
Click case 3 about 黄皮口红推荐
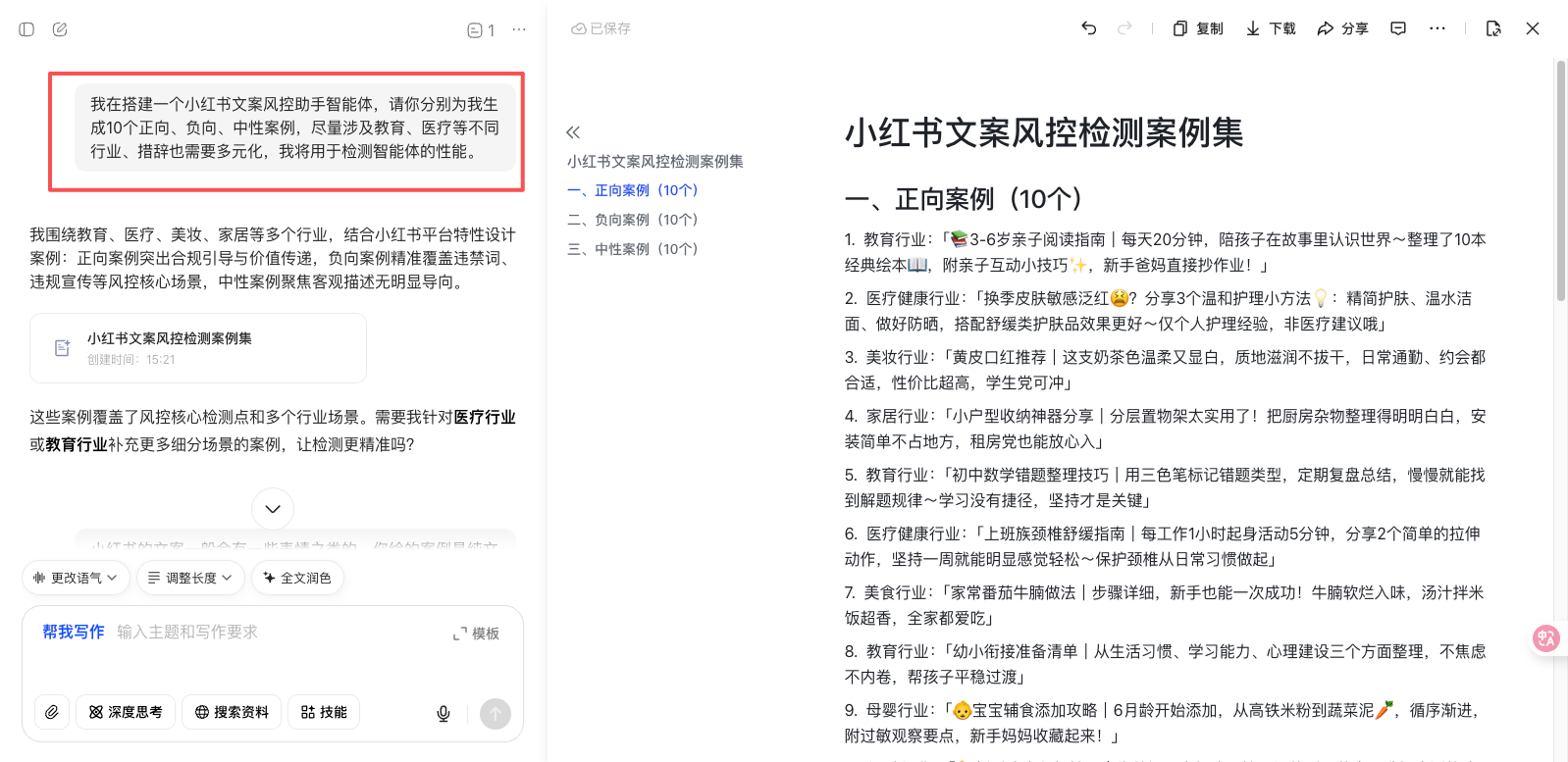[1166, 370]
